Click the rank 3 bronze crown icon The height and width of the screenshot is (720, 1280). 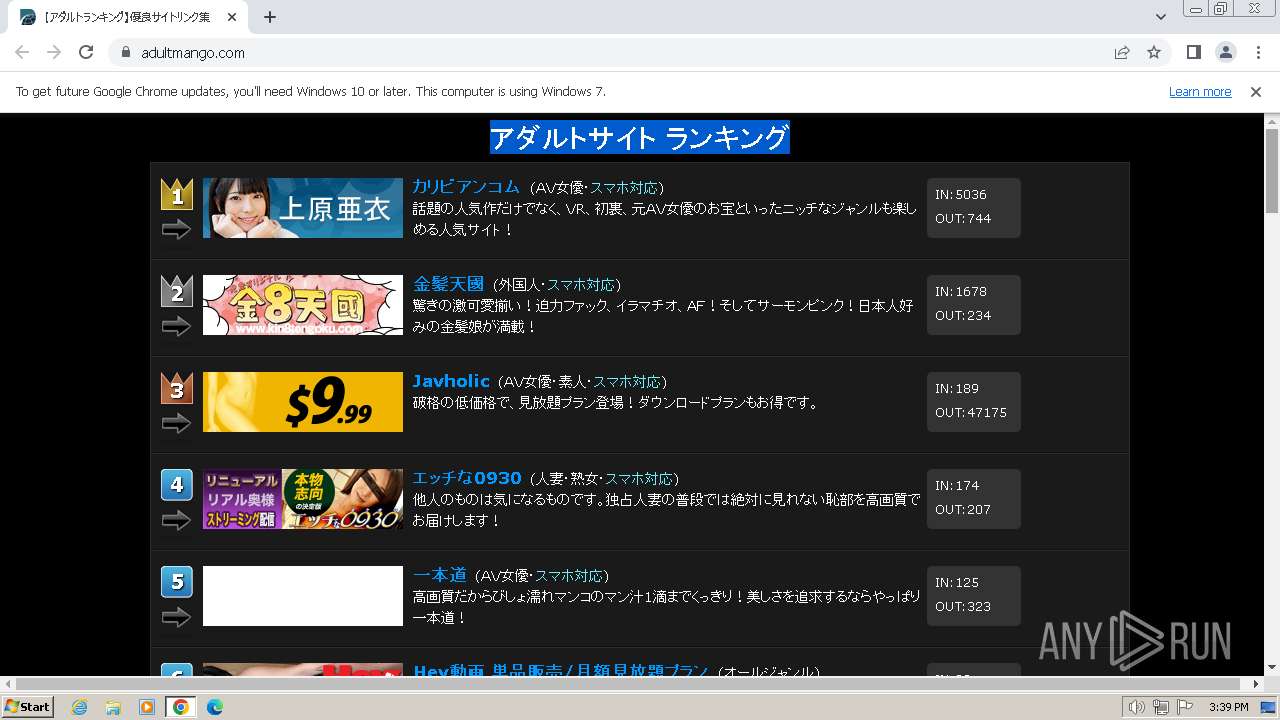(x=177, y=388)
